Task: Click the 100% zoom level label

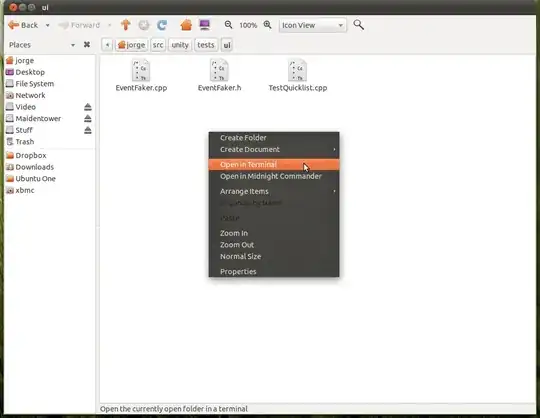Action: click(248, 25)
